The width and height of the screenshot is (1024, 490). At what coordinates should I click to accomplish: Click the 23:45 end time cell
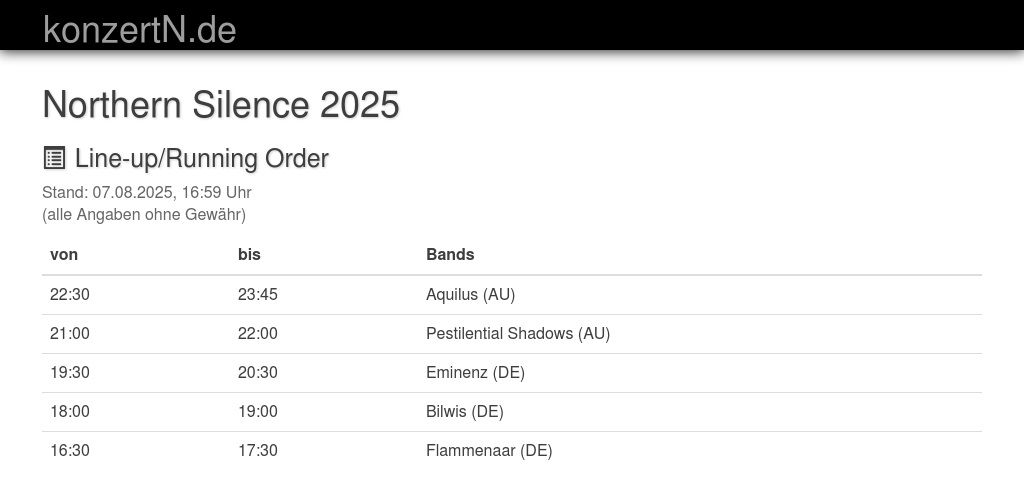(x=258, y=294)
